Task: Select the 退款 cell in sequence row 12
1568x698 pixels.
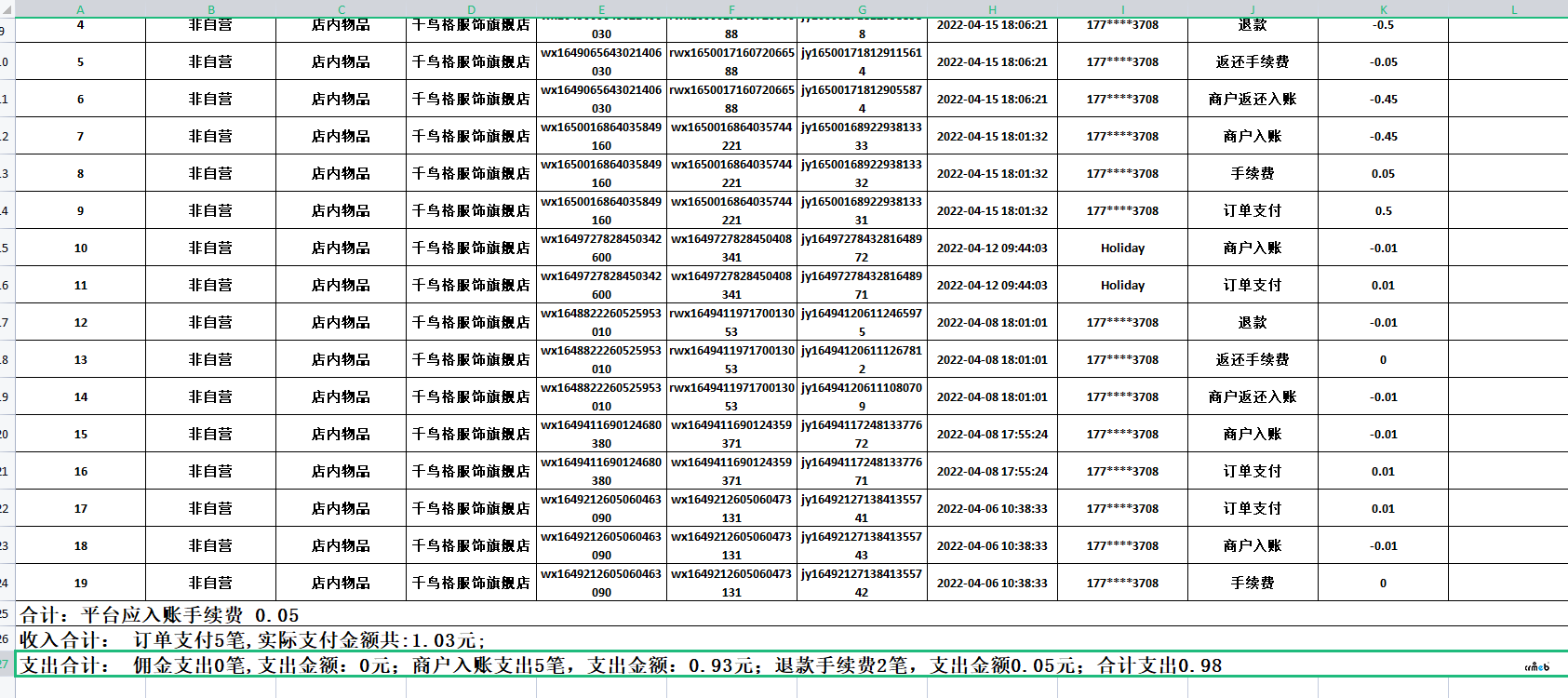Action: coord(1252,323)
